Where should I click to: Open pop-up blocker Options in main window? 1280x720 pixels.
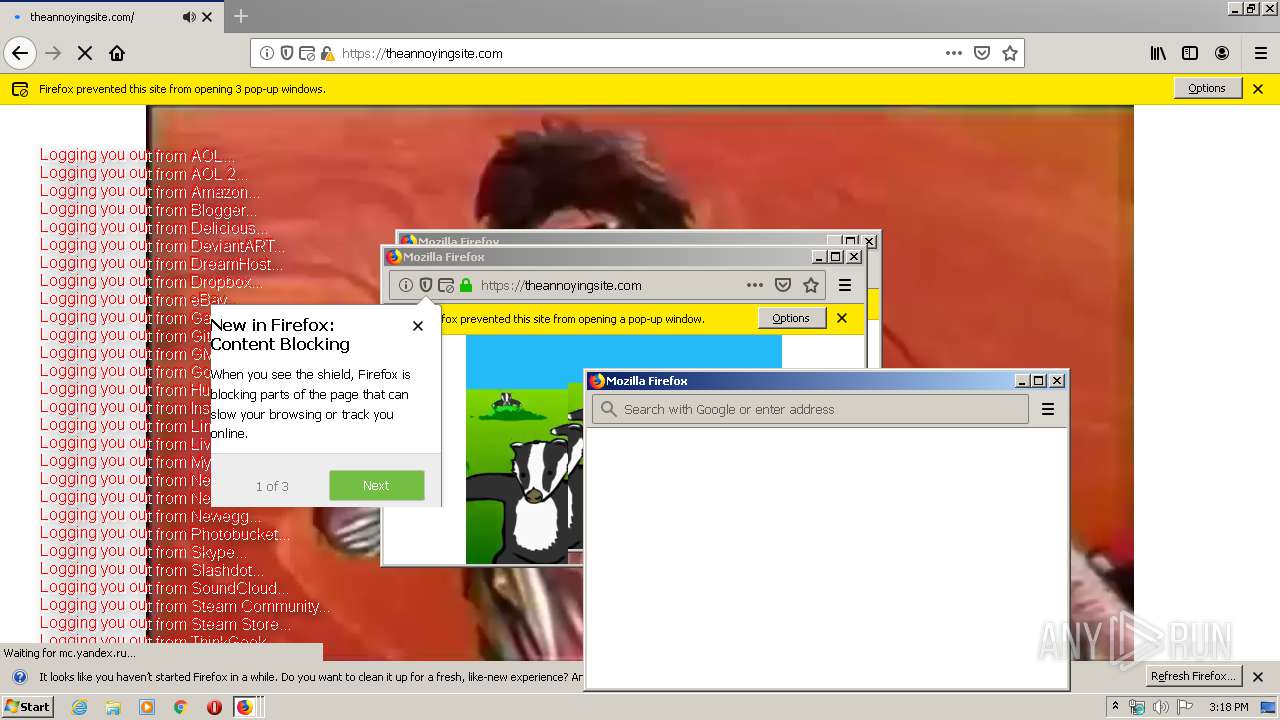pos(1207,88)
